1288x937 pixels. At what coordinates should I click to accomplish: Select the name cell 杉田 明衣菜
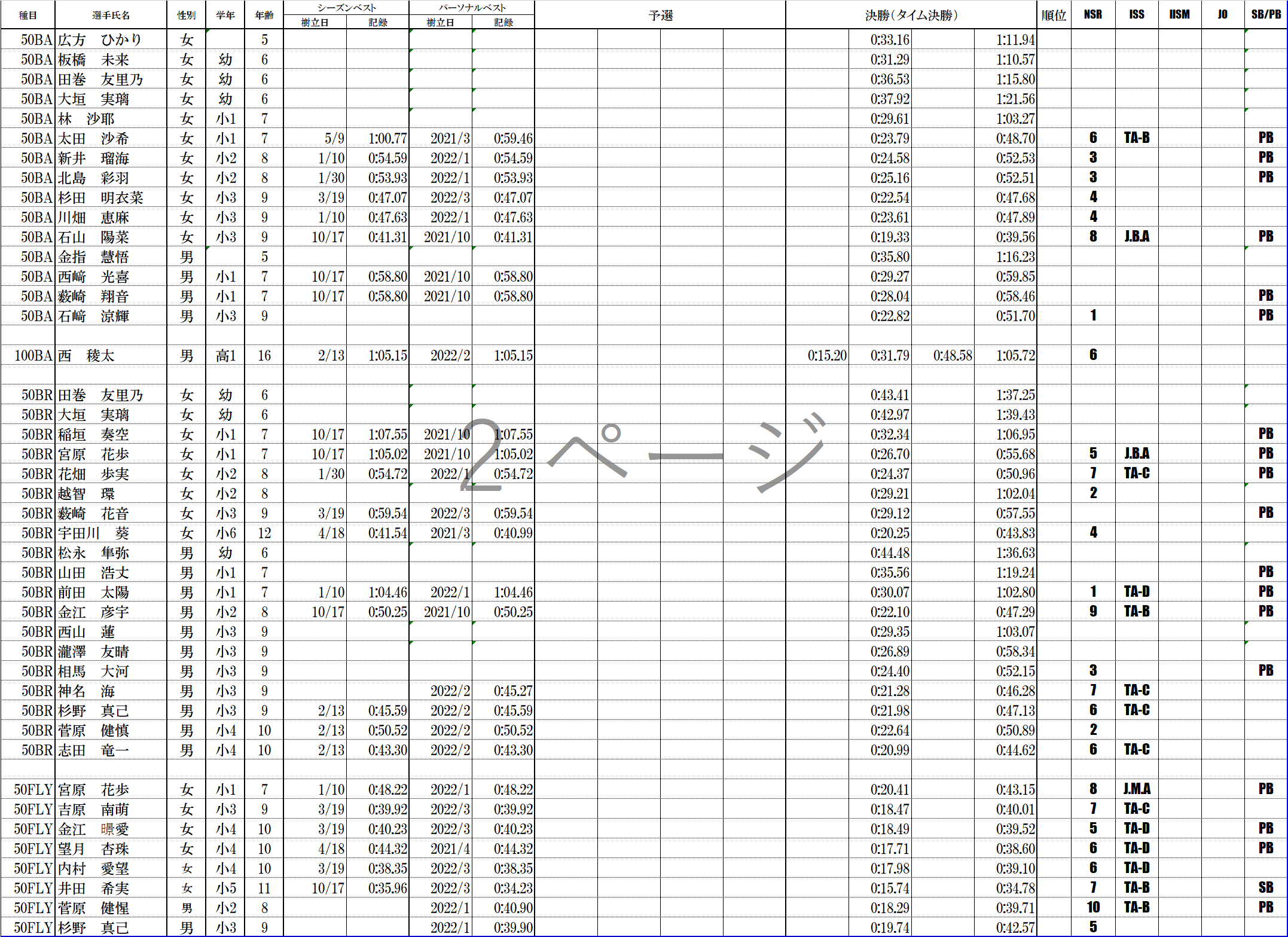(x=111, y=197)
